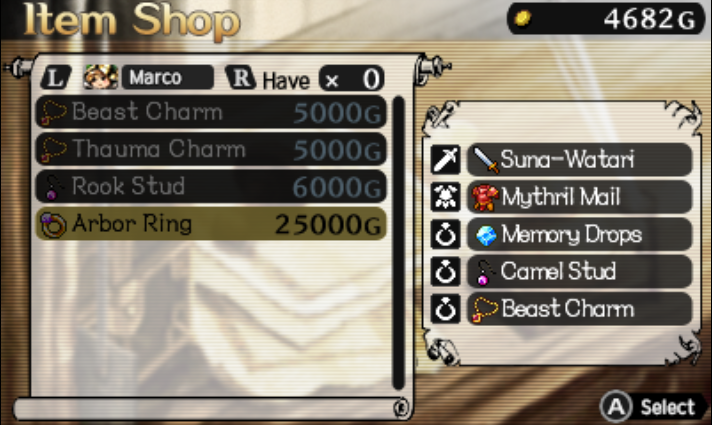Click the R shoulder button icon
This screenshot has height=425, width=712.
[241, 78]
